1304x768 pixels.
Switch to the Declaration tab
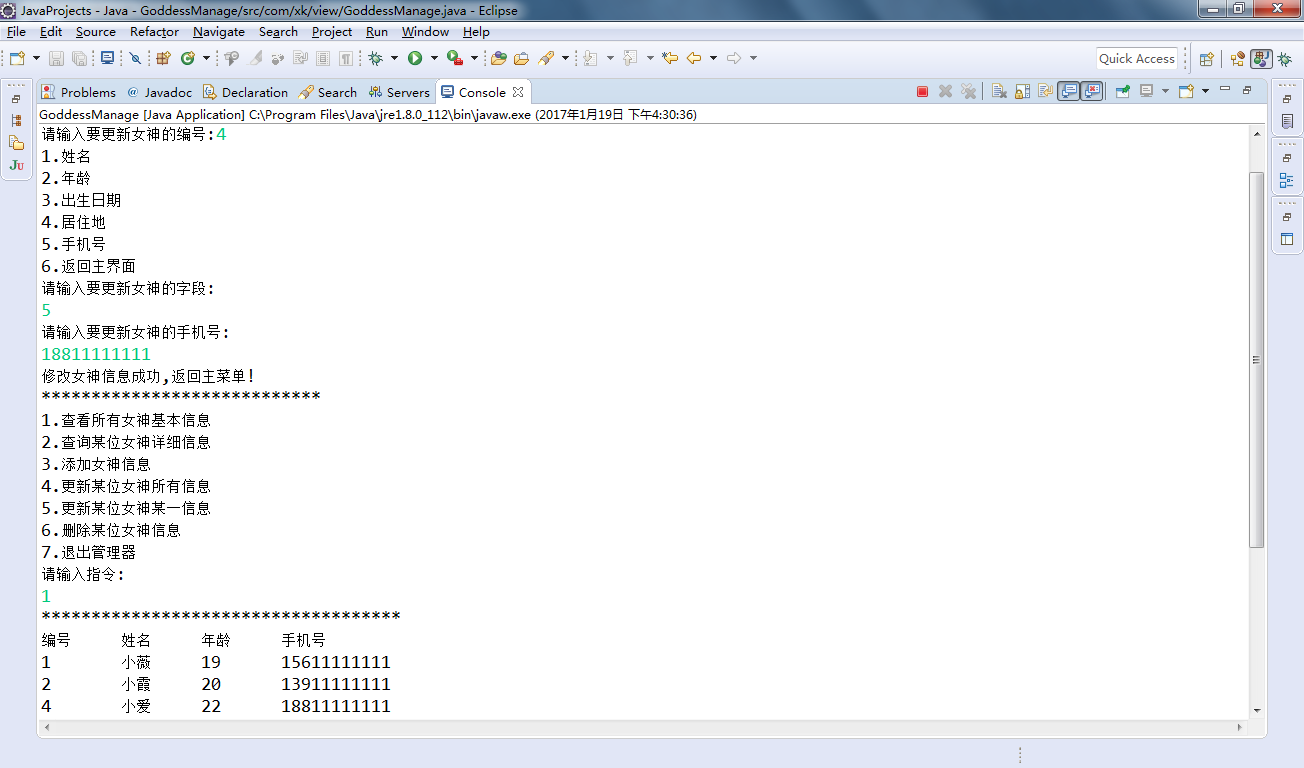click(246, 92)
